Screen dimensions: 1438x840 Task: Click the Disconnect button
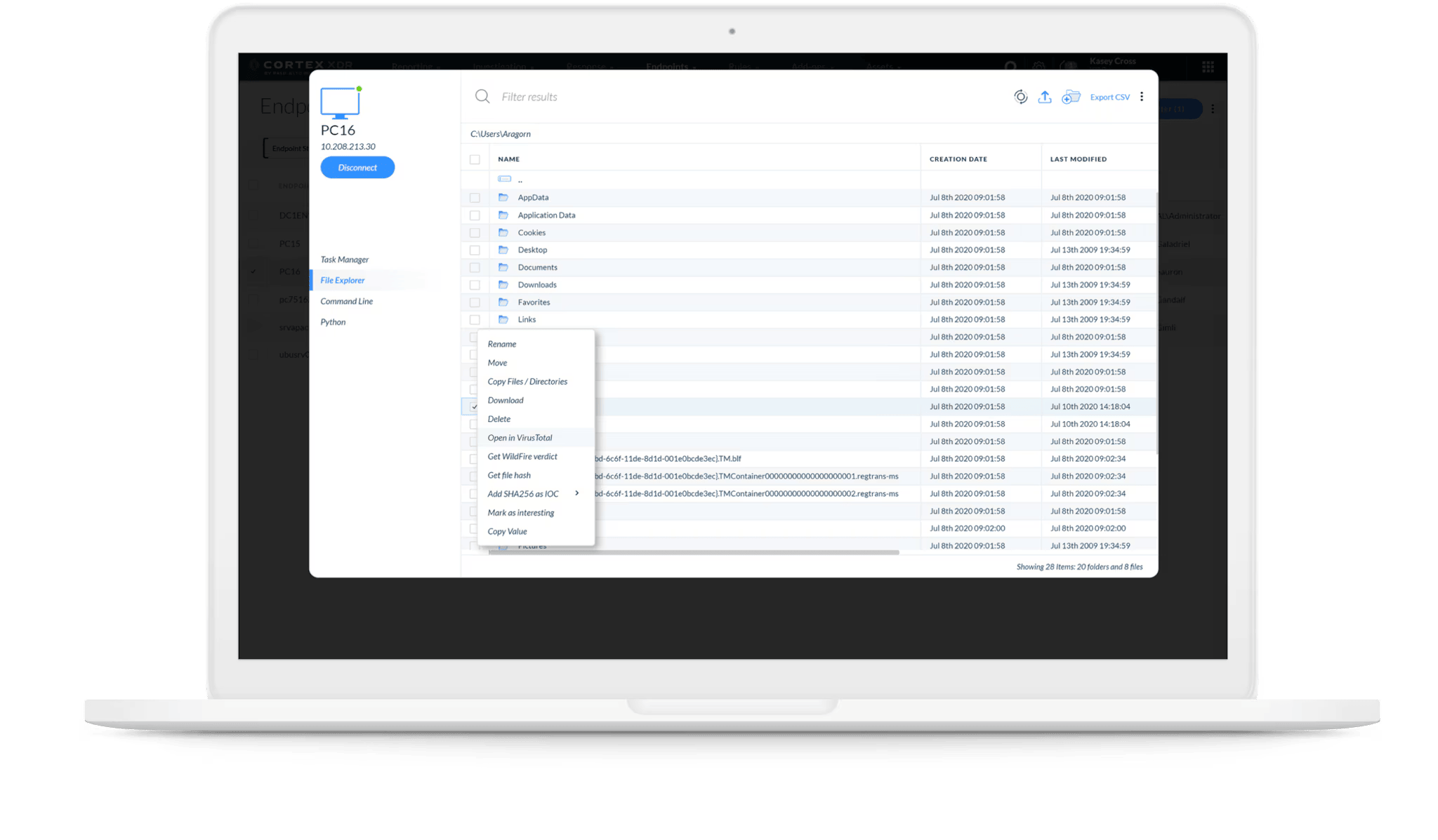pyautogui.click(x=357, y=168)
